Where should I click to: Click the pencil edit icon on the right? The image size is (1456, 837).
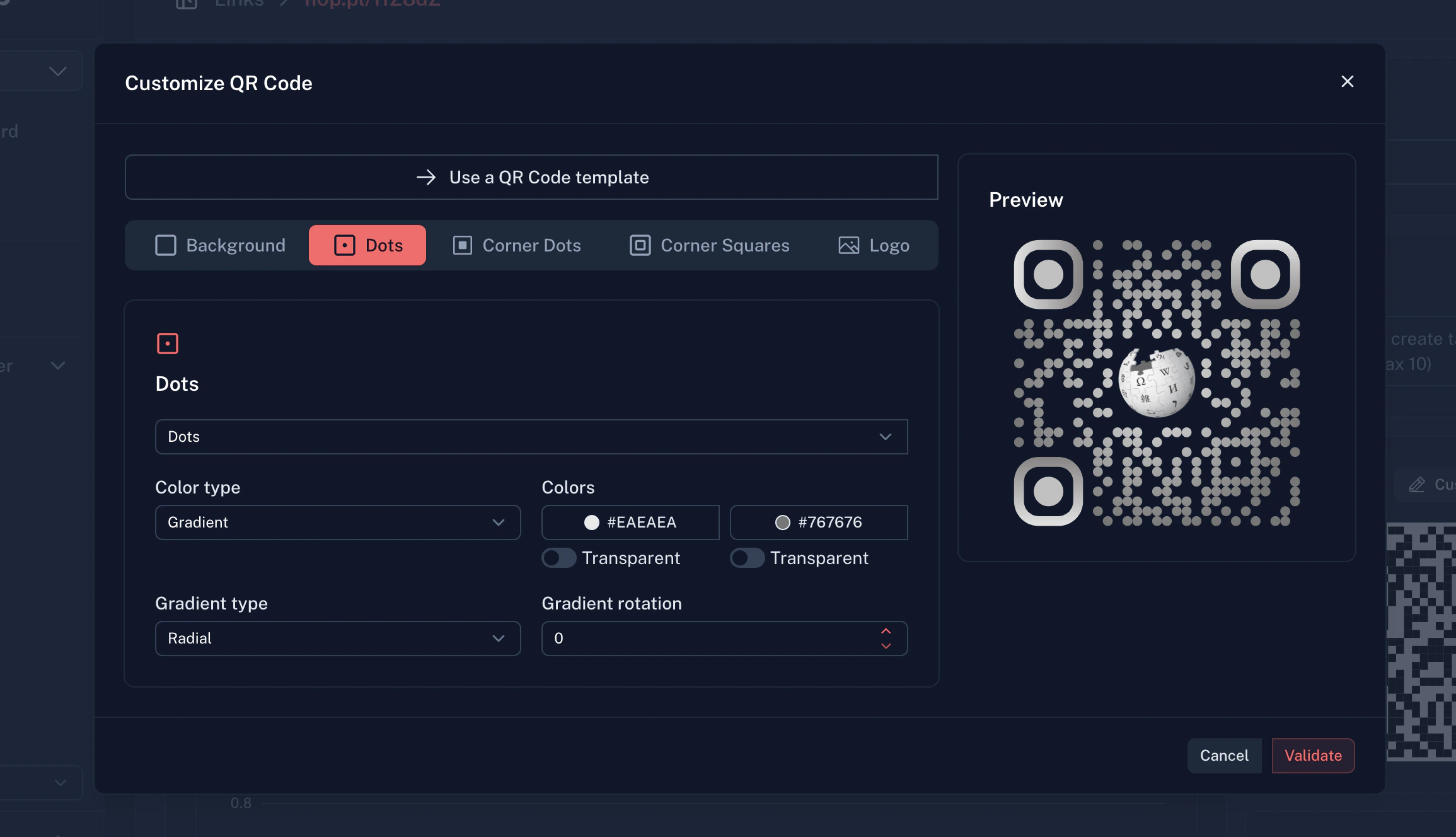pos(1416,485)
